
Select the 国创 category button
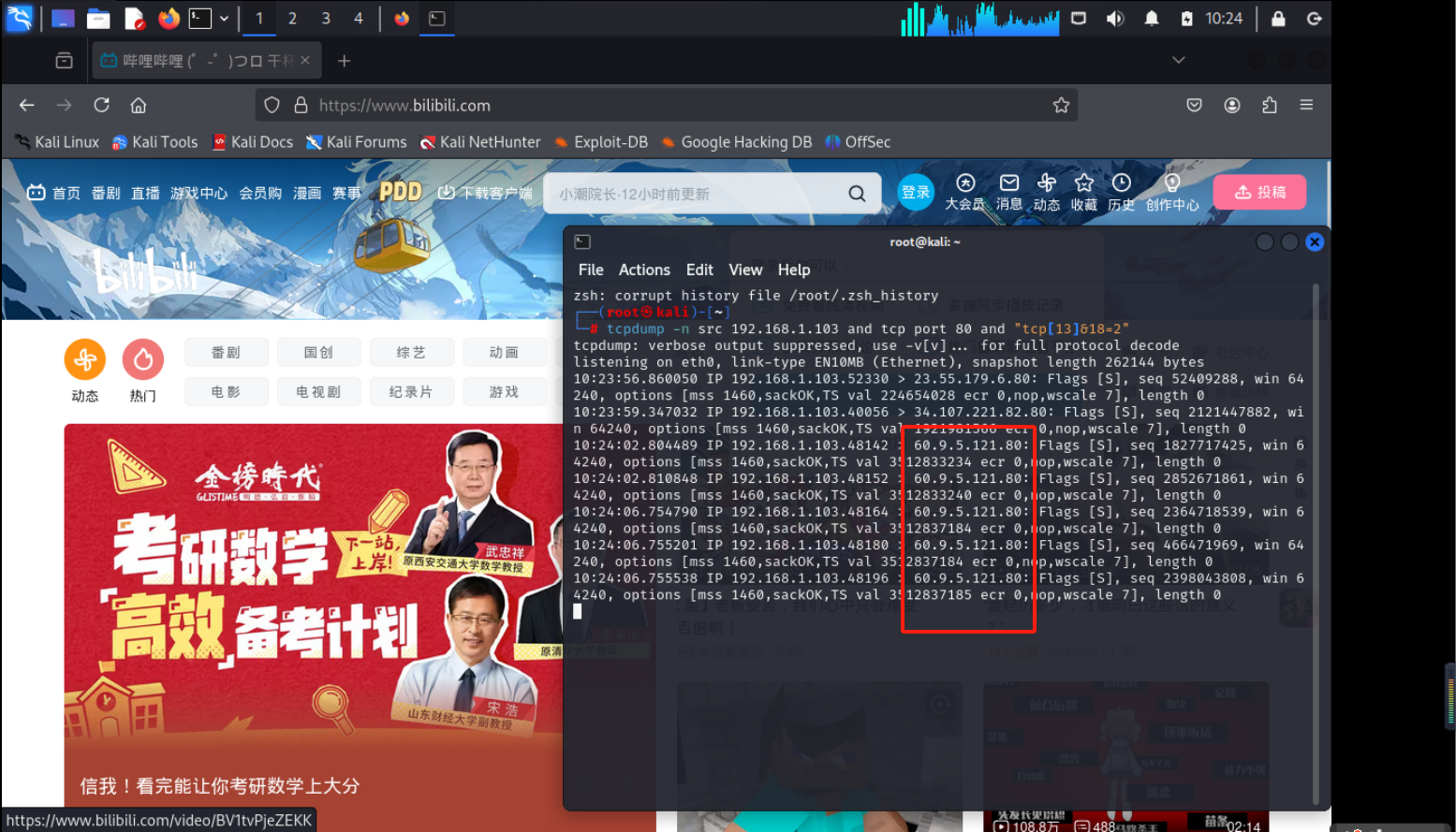pos(318,352)
